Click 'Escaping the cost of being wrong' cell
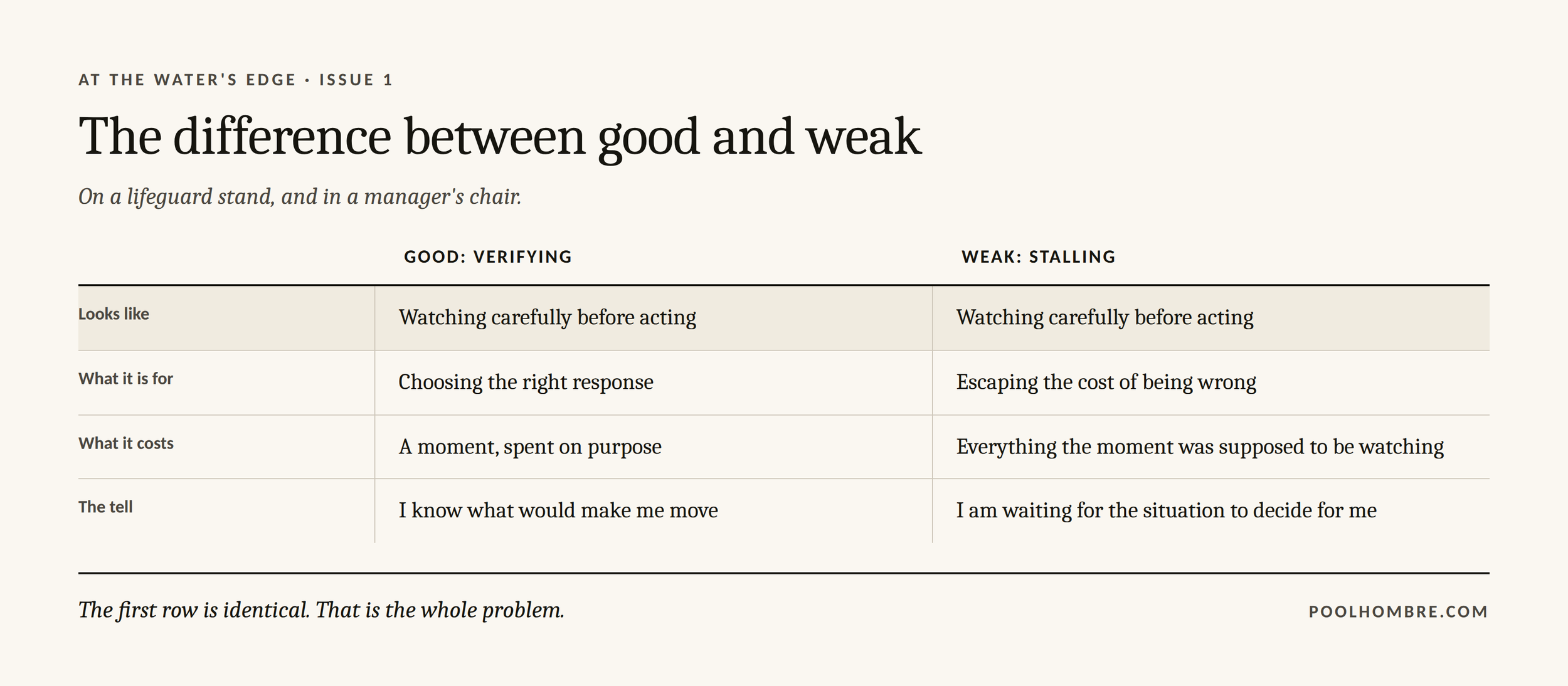Image resolution: width=1568 pixels, height=686 pixels. pyautogui.click(x=1106, y=382)
